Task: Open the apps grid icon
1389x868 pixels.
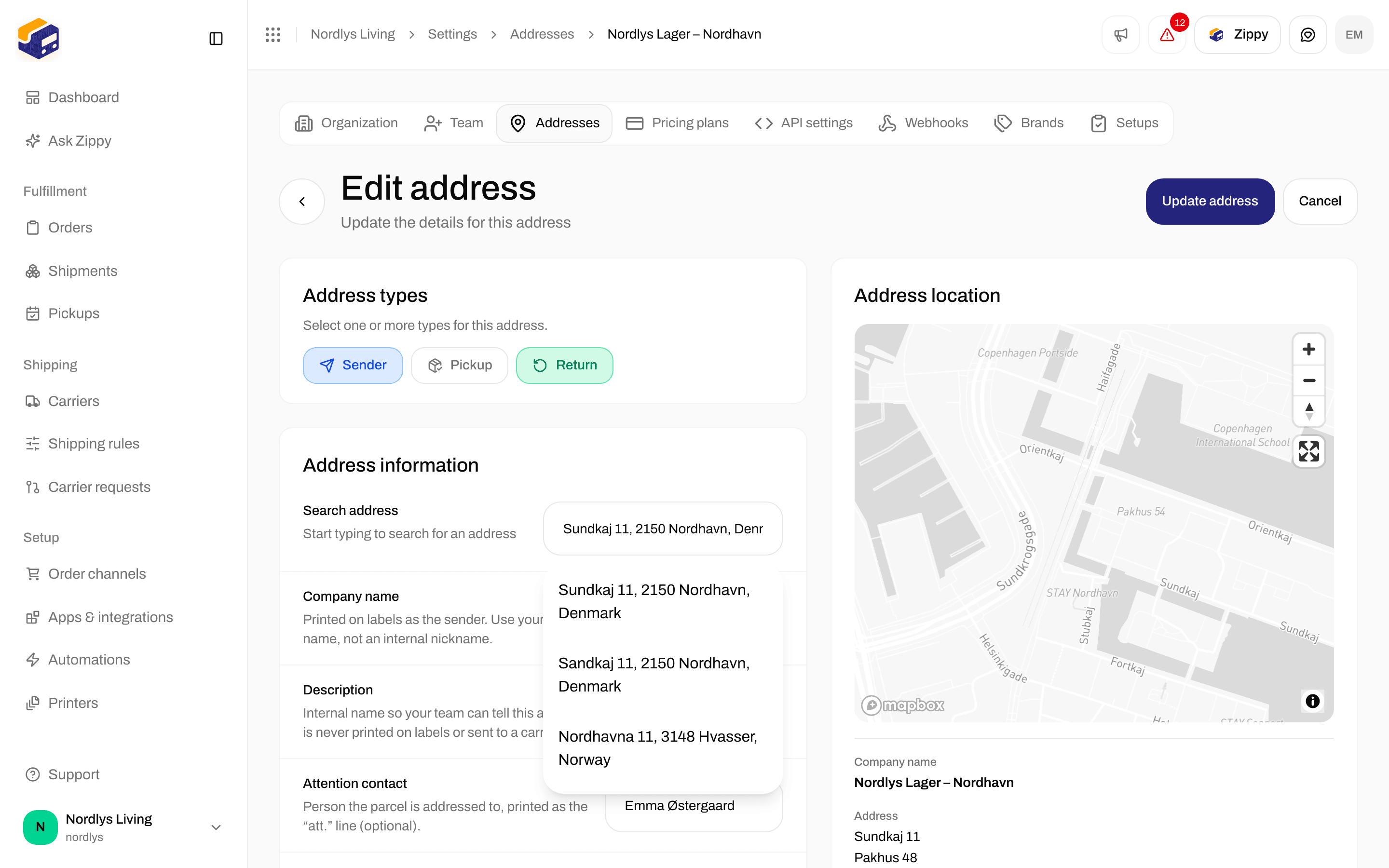Action: (272, 34)
